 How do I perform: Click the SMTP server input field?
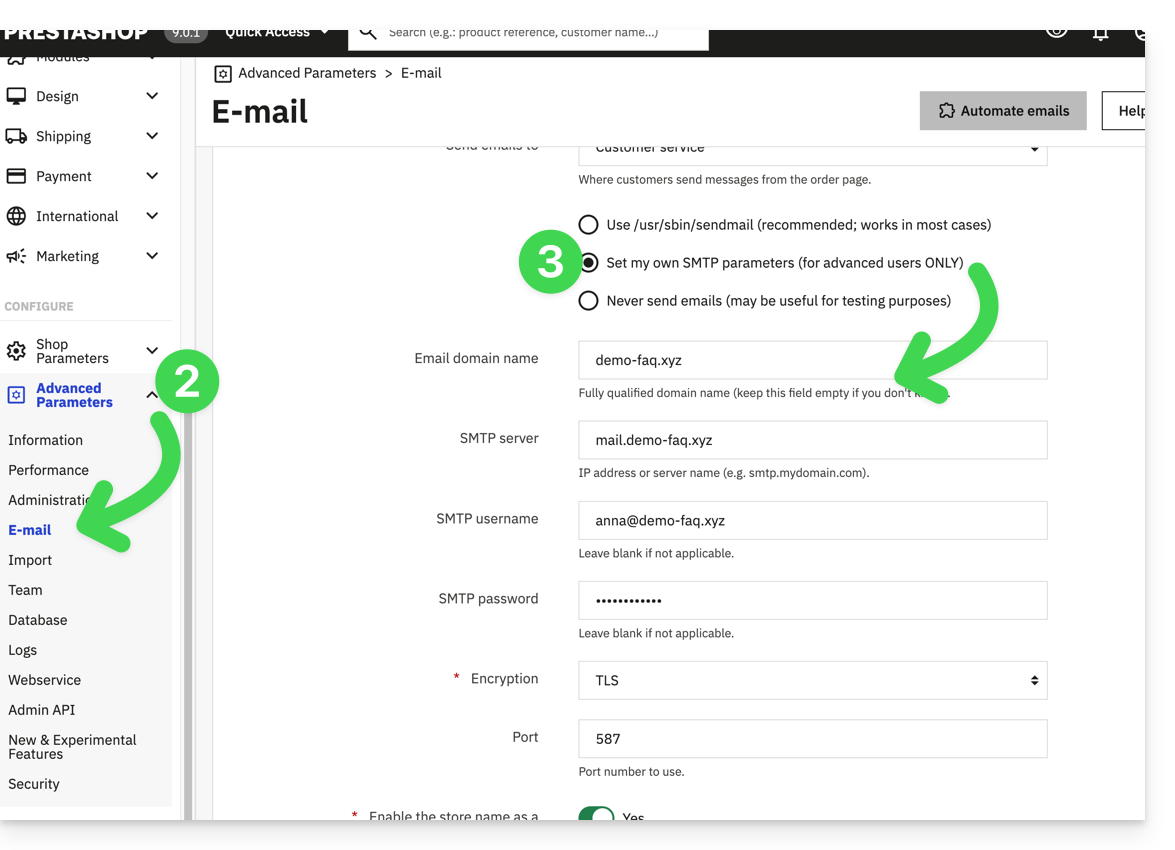[812, 440]
